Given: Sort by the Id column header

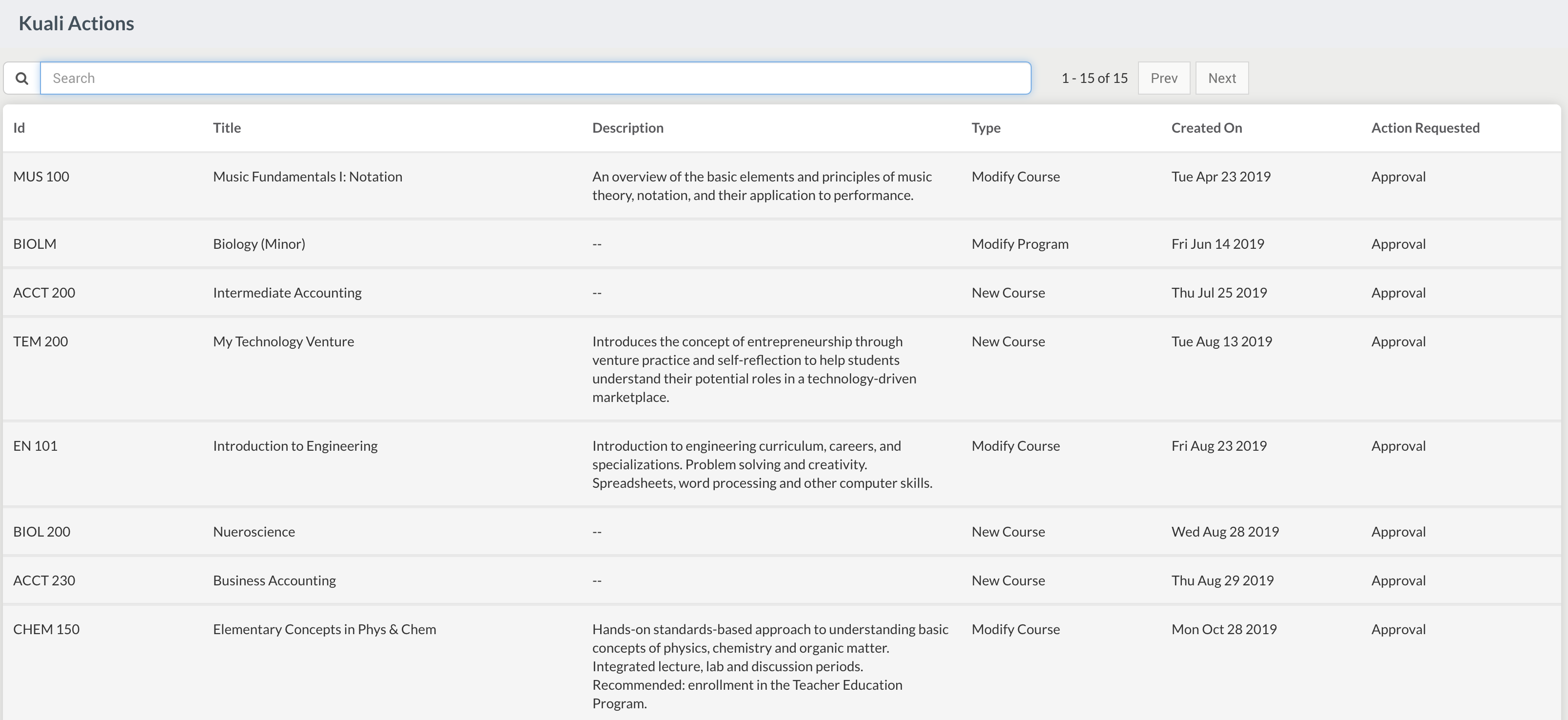Looking at the screenshot, I should pyautogui.click(x=19, y=128).
